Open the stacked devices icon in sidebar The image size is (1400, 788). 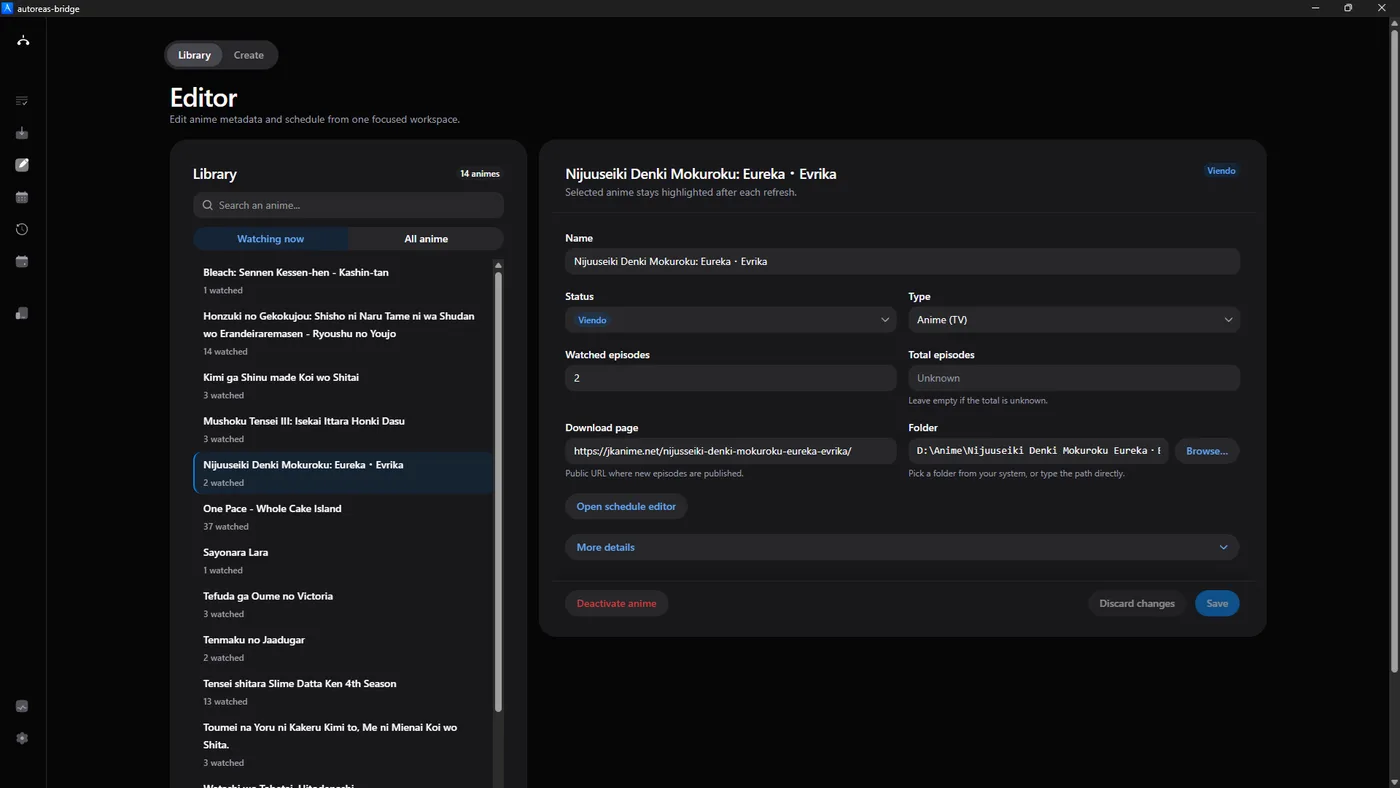(x=22, y=313)
